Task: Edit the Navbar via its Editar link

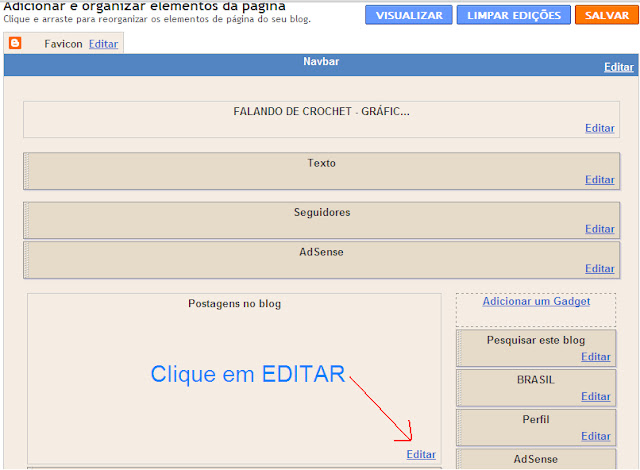Action: coord(619,67)
